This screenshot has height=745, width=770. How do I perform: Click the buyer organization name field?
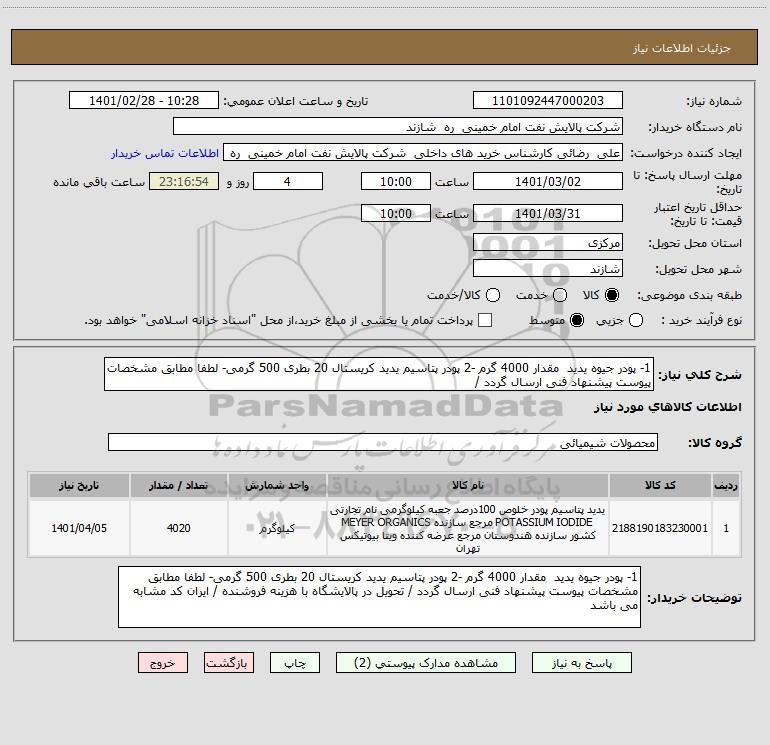tap(398, 127)
